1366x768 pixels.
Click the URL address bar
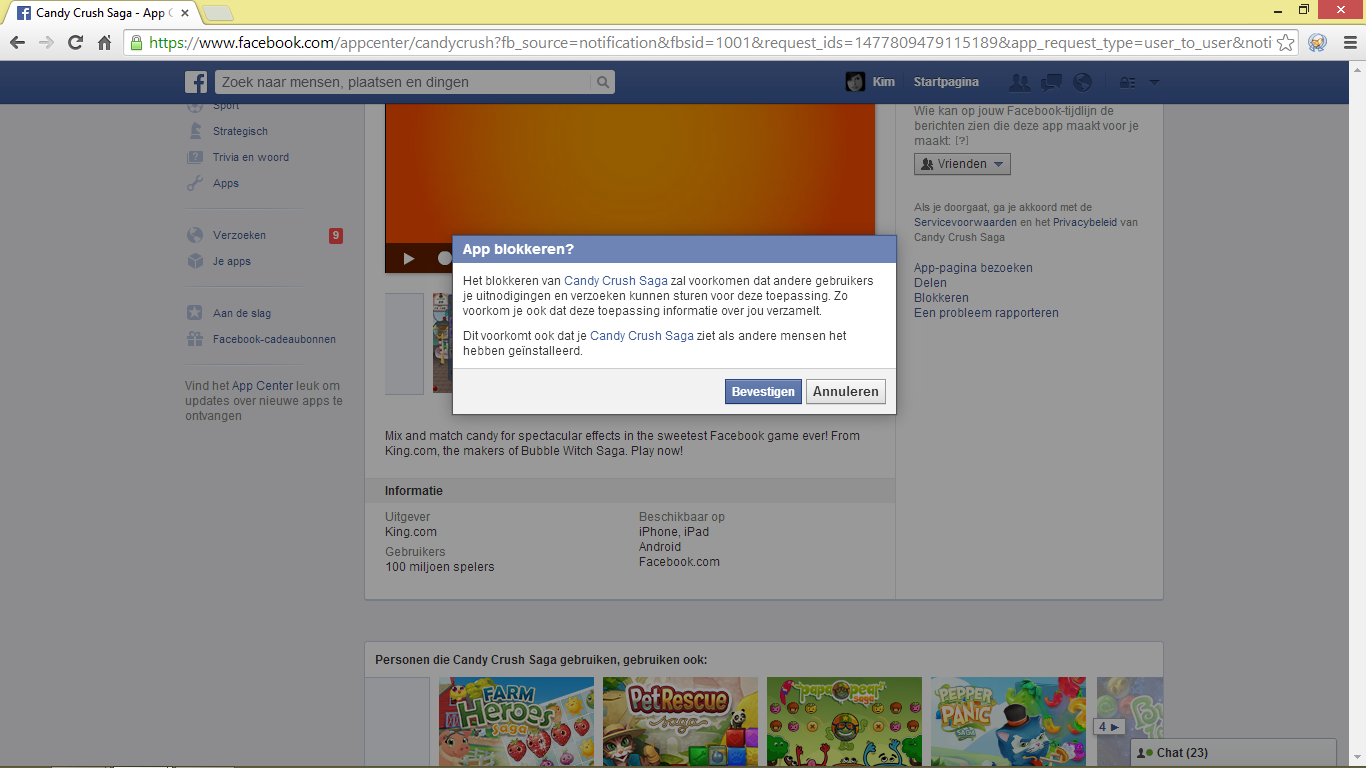point(710,43)
